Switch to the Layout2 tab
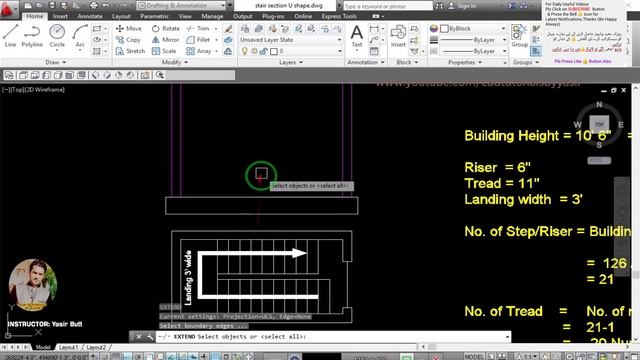640x360 pixels. click(x=96, y=347)
